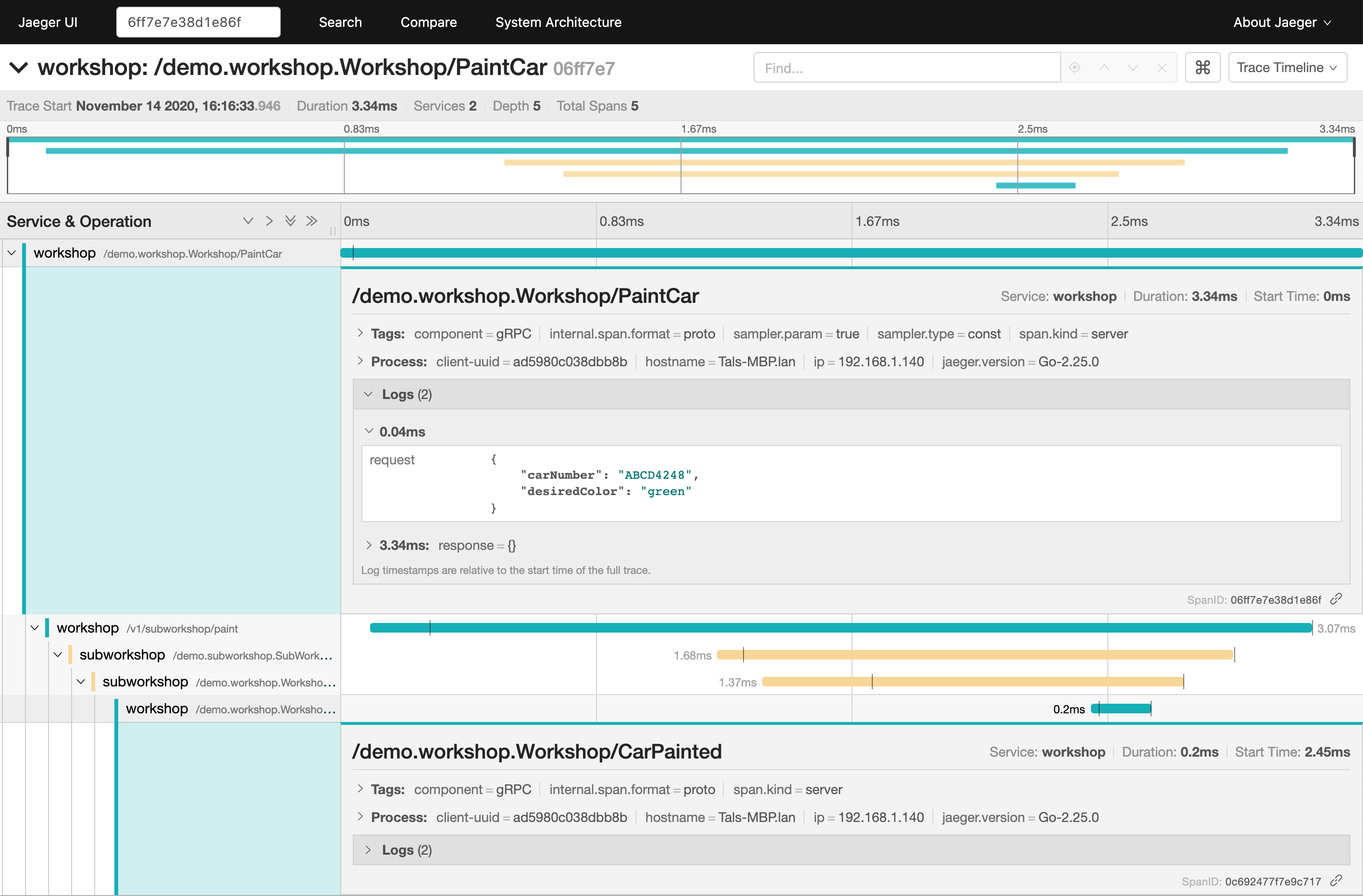Expand all spans with double down chevron
Screen dimensions: 1363x896
click(x=290, y=221)
